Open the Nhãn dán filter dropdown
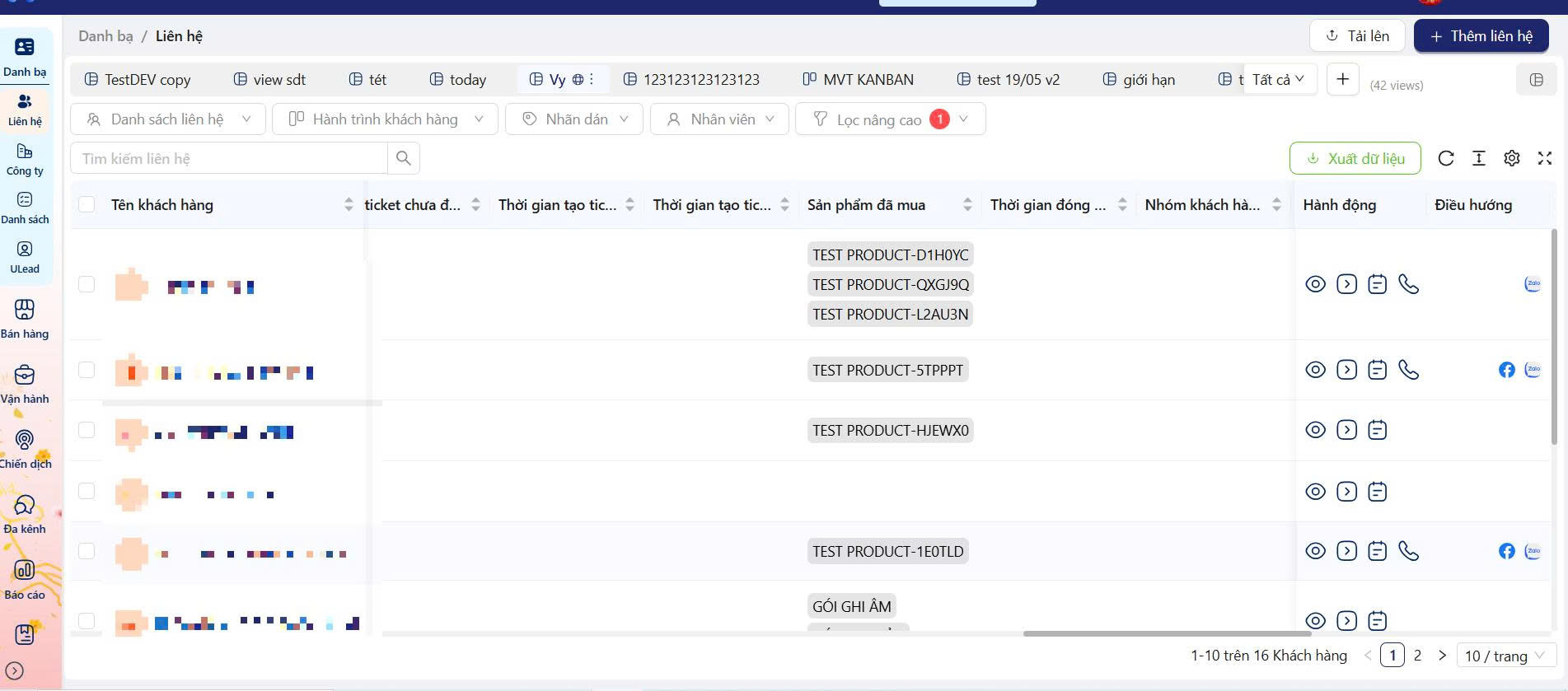Image resolution: width=1568 pixels, height=691 pixels. (x=574, y=119)
